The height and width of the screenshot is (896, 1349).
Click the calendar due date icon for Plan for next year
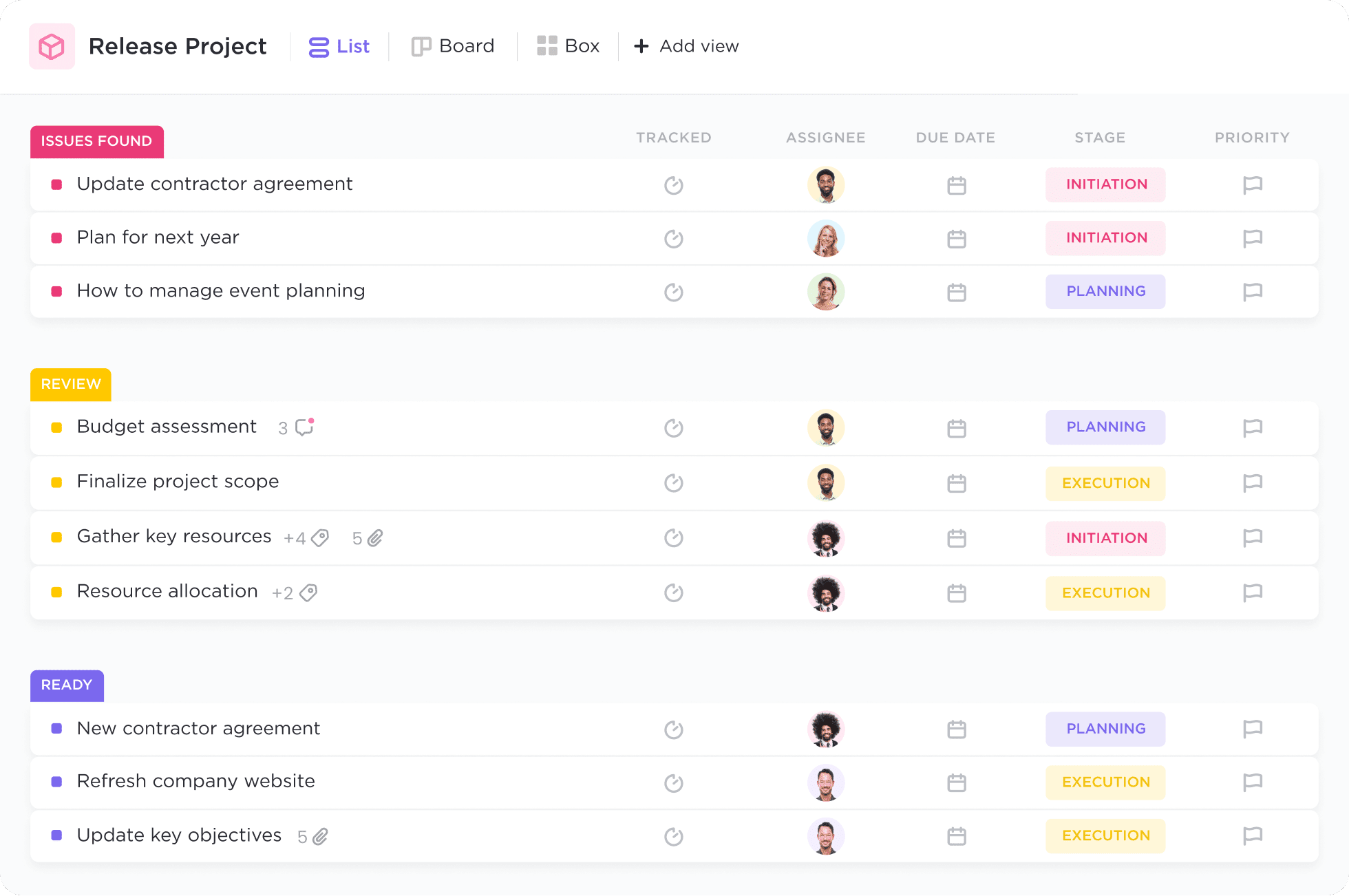[956, 237]
